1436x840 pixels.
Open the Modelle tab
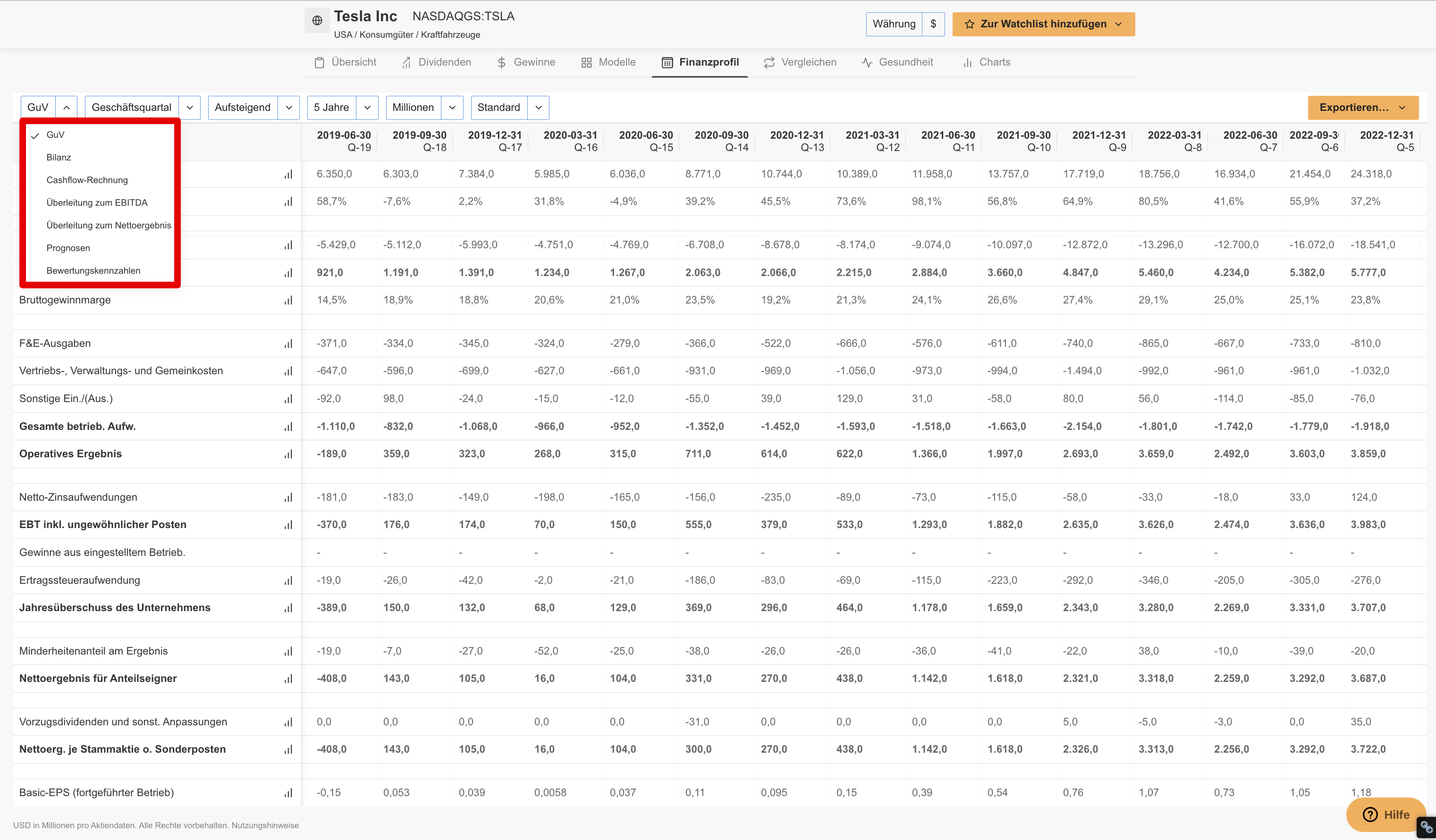tap(608, 62)
